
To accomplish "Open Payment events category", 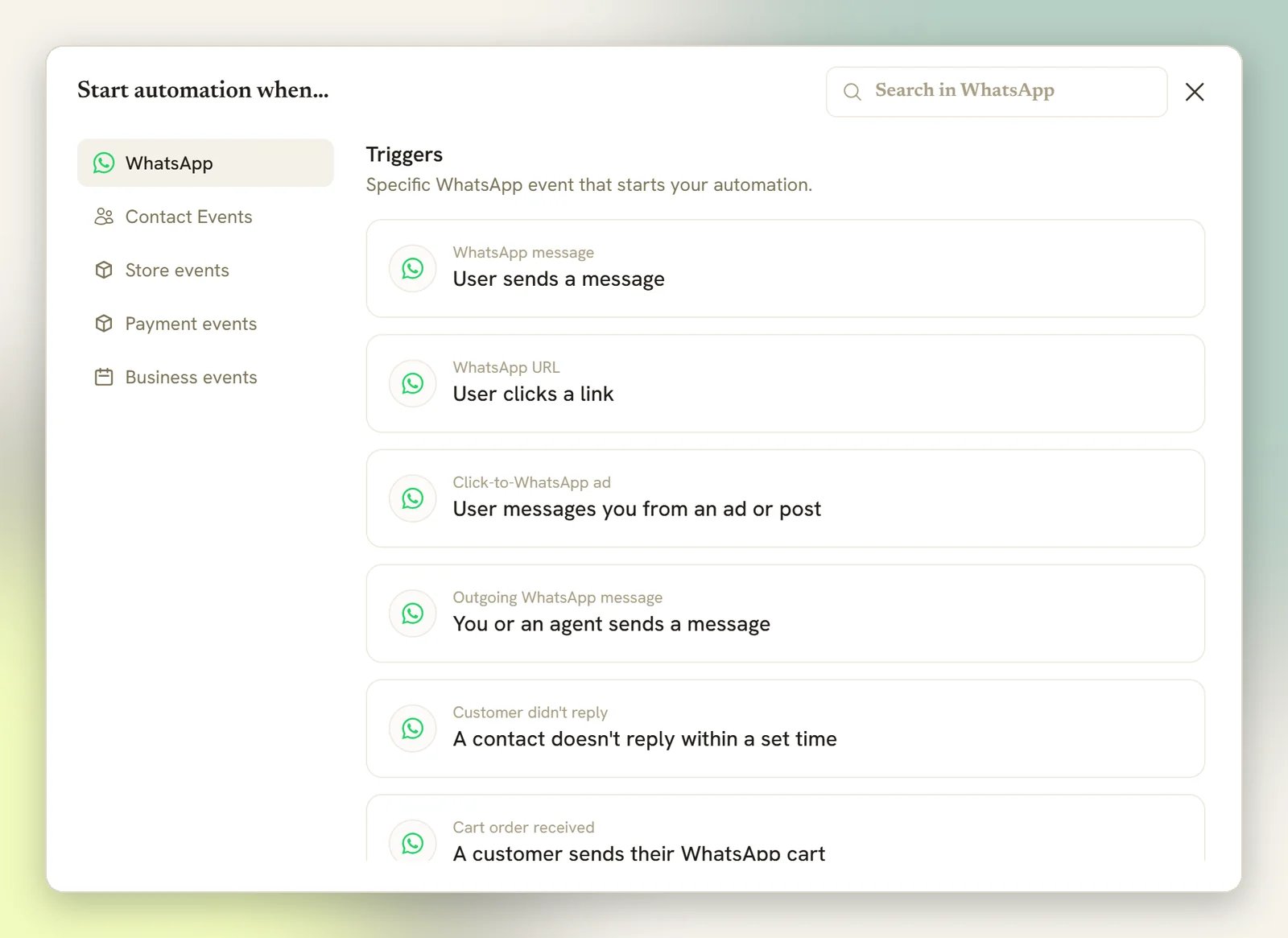I will click(x=205, y=324).
